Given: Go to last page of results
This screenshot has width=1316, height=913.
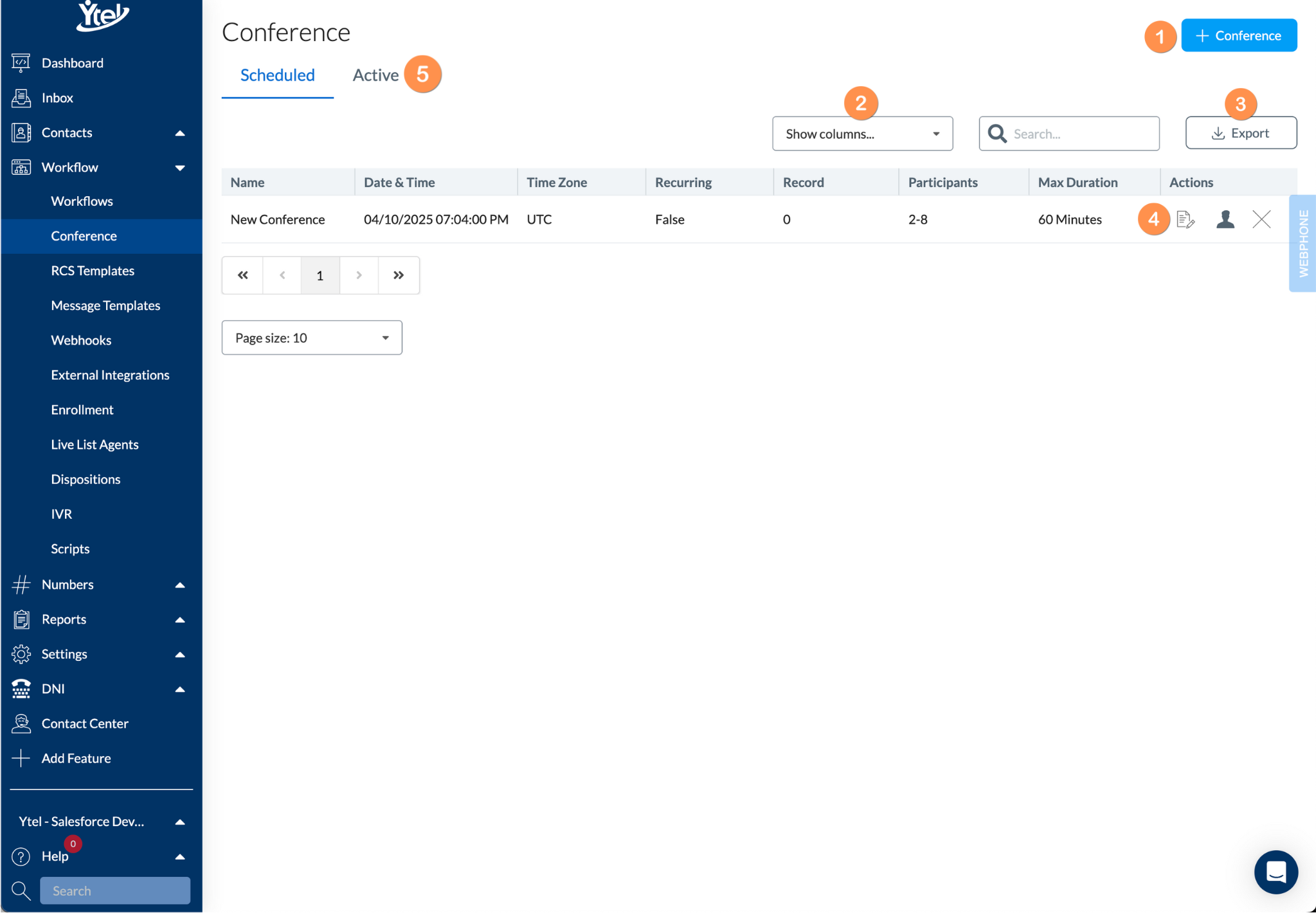Looking at the screenshot, I should [399, 275].
